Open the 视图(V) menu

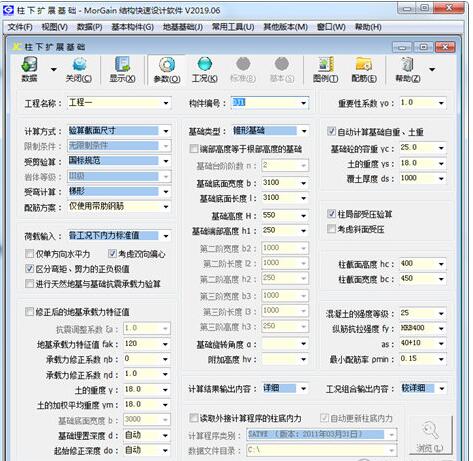coord(54,27)
